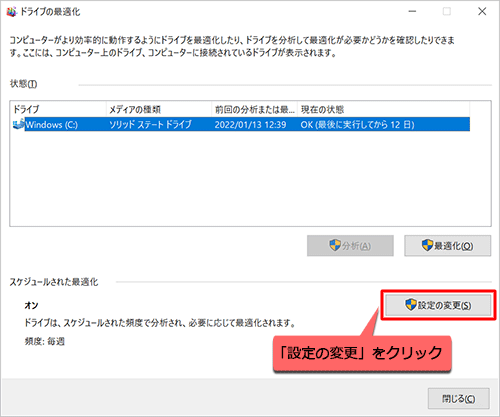
Task: Click the 2022/01/13 12:39 date cell
Action: (x=250, y=125)
